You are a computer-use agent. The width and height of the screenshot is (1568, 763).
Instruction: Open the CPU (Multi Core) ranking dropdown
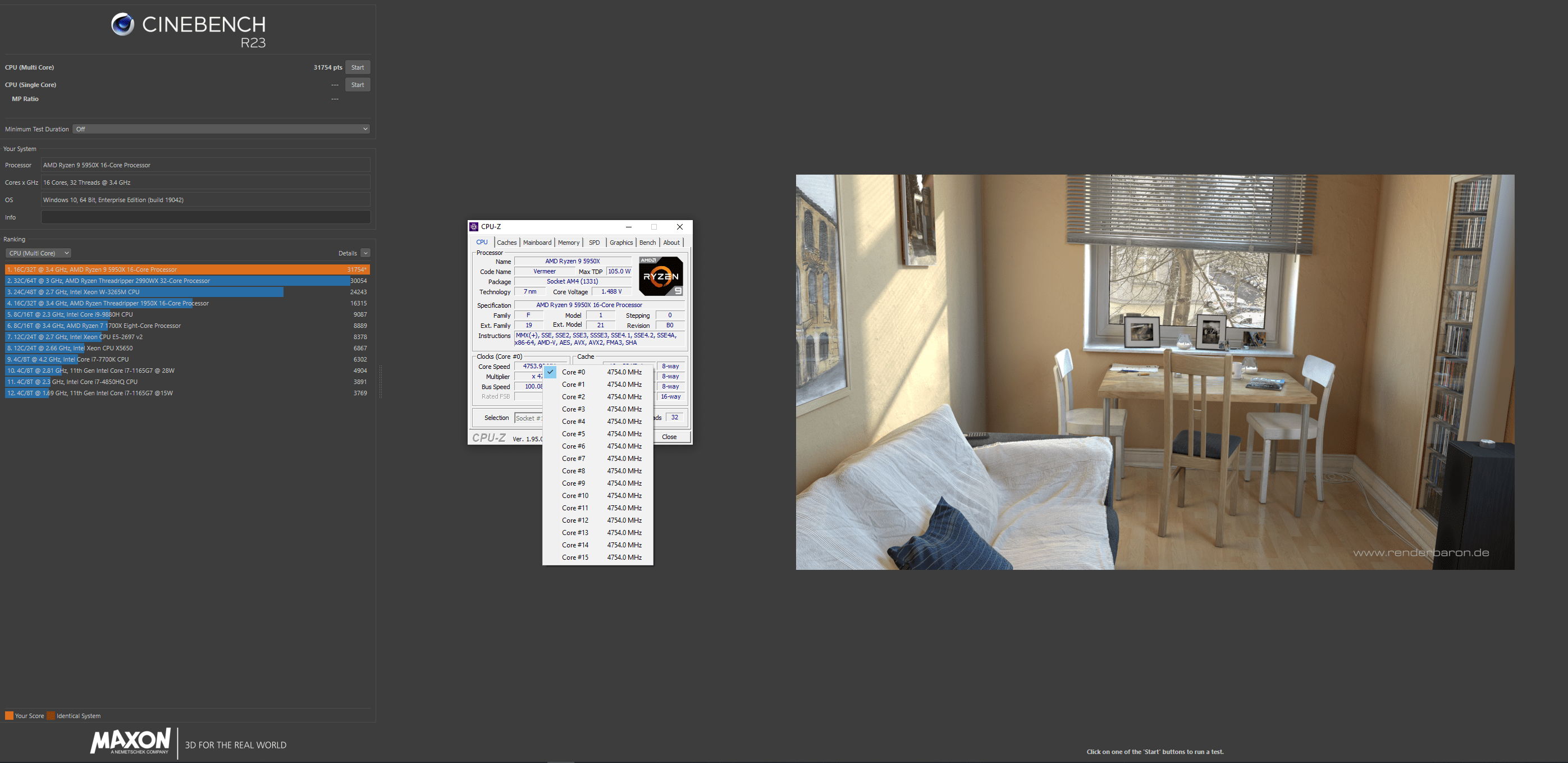tap(38, 253)
